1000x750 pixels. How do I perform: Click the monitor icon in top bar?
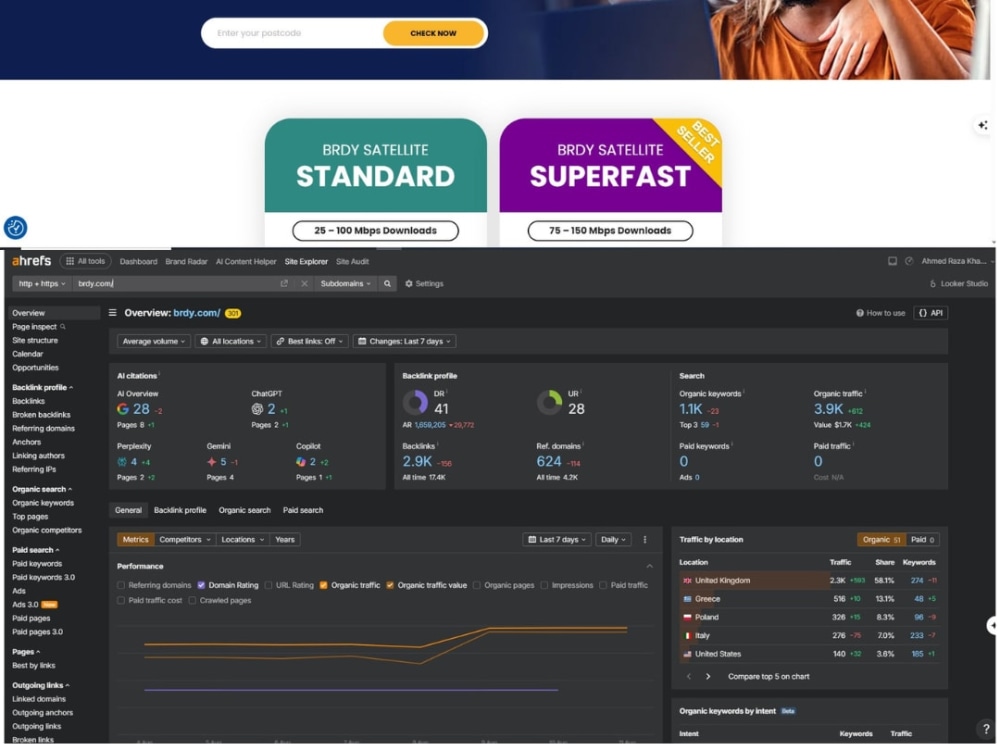pos(892,261)
